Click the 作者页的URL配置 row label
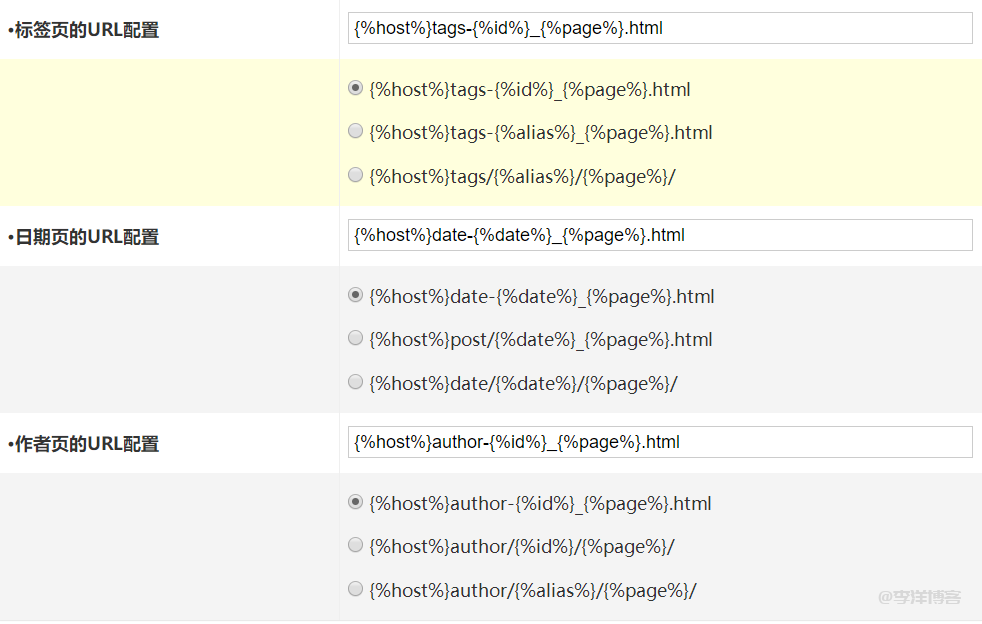The height and width of the screenshot is (624, 982). (83, 444)
